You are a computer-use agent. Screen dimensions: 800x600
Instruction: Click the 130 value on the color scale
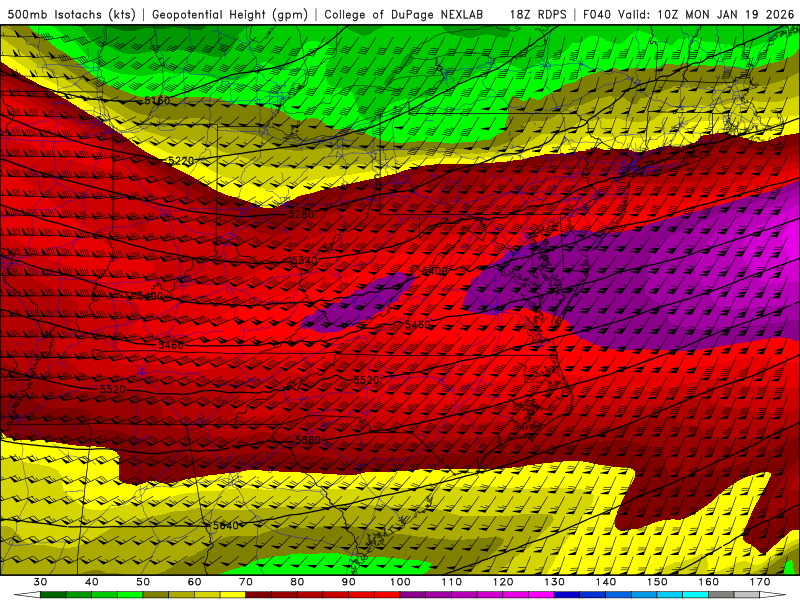555,582
